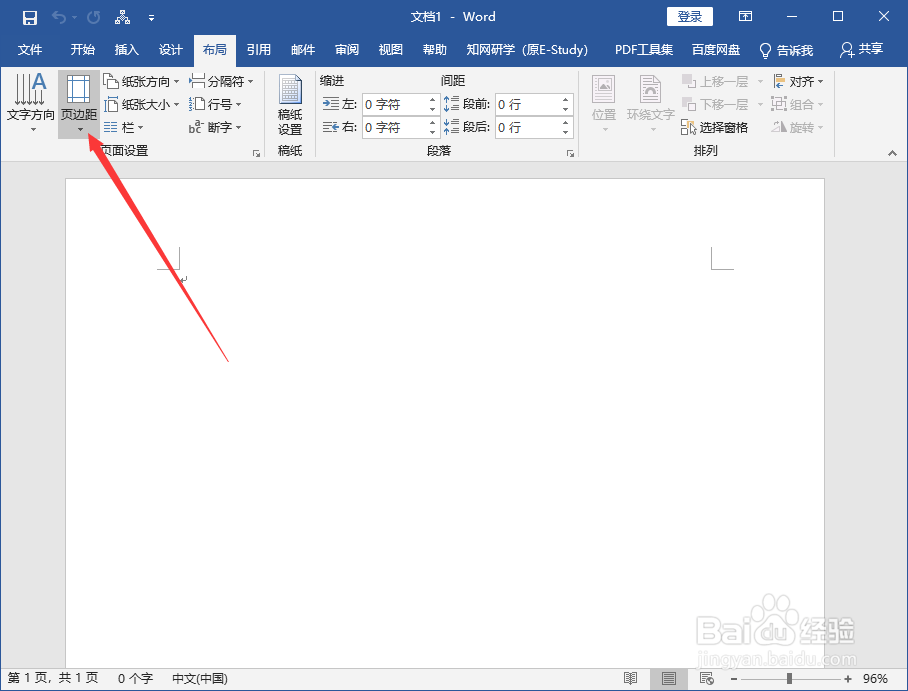This screenshot has height=691, width=908.
Task: Expand the 行号 (Line Numbers) dropdown
Action: tap(215, 103)
